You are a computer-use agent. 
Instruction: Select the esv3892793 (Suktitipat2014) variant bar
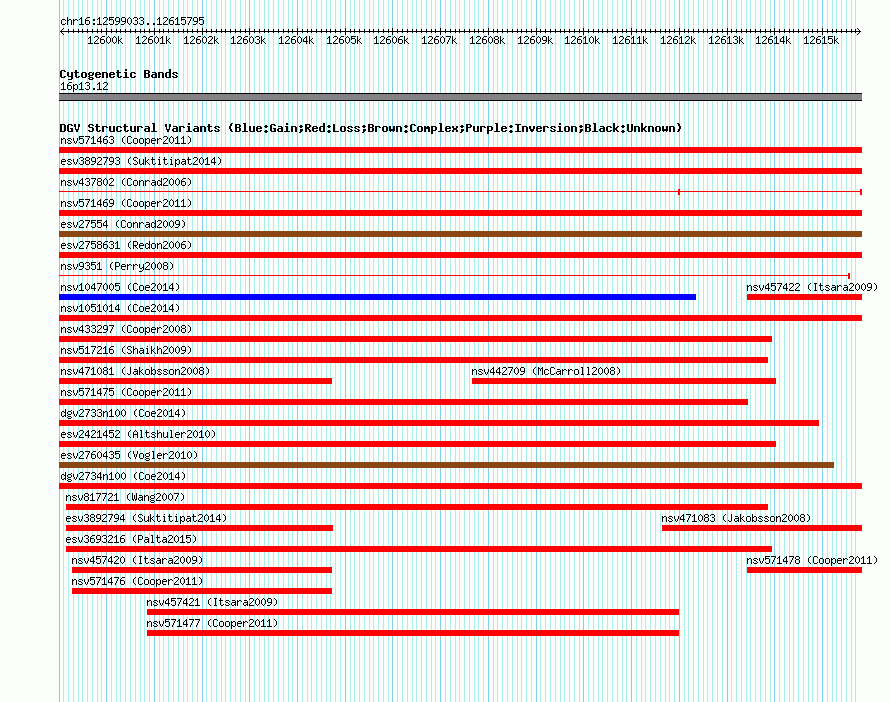(460, 171)
